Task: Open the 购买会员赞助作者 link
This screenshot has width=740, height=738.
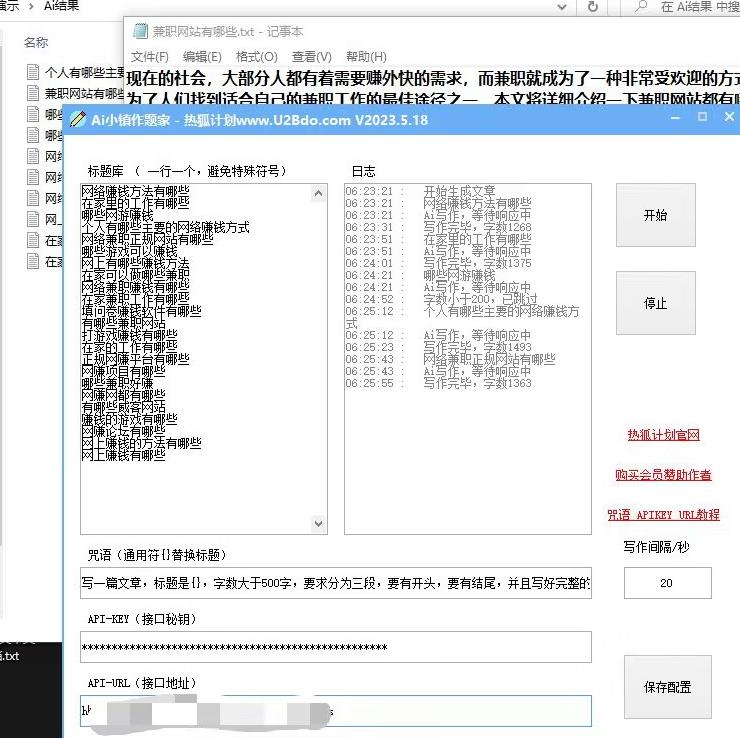Action: point(663,475)
